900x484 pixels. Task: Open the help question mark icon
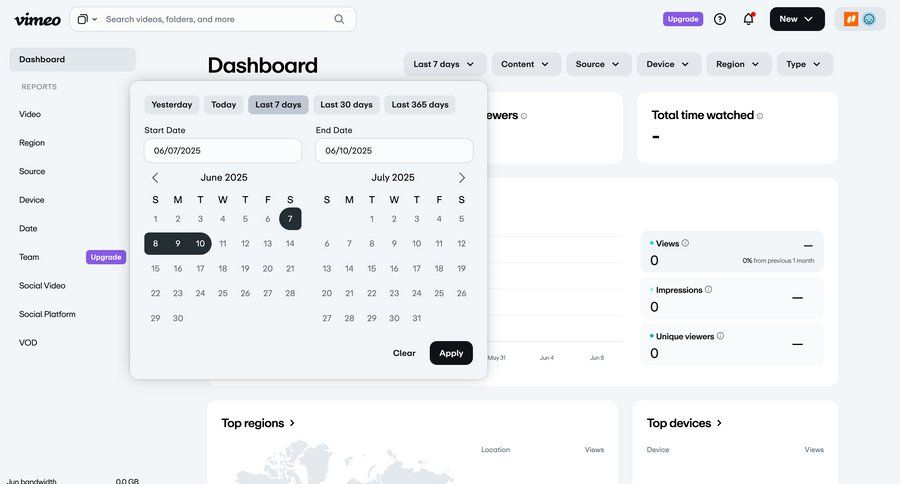coord(720,19)
